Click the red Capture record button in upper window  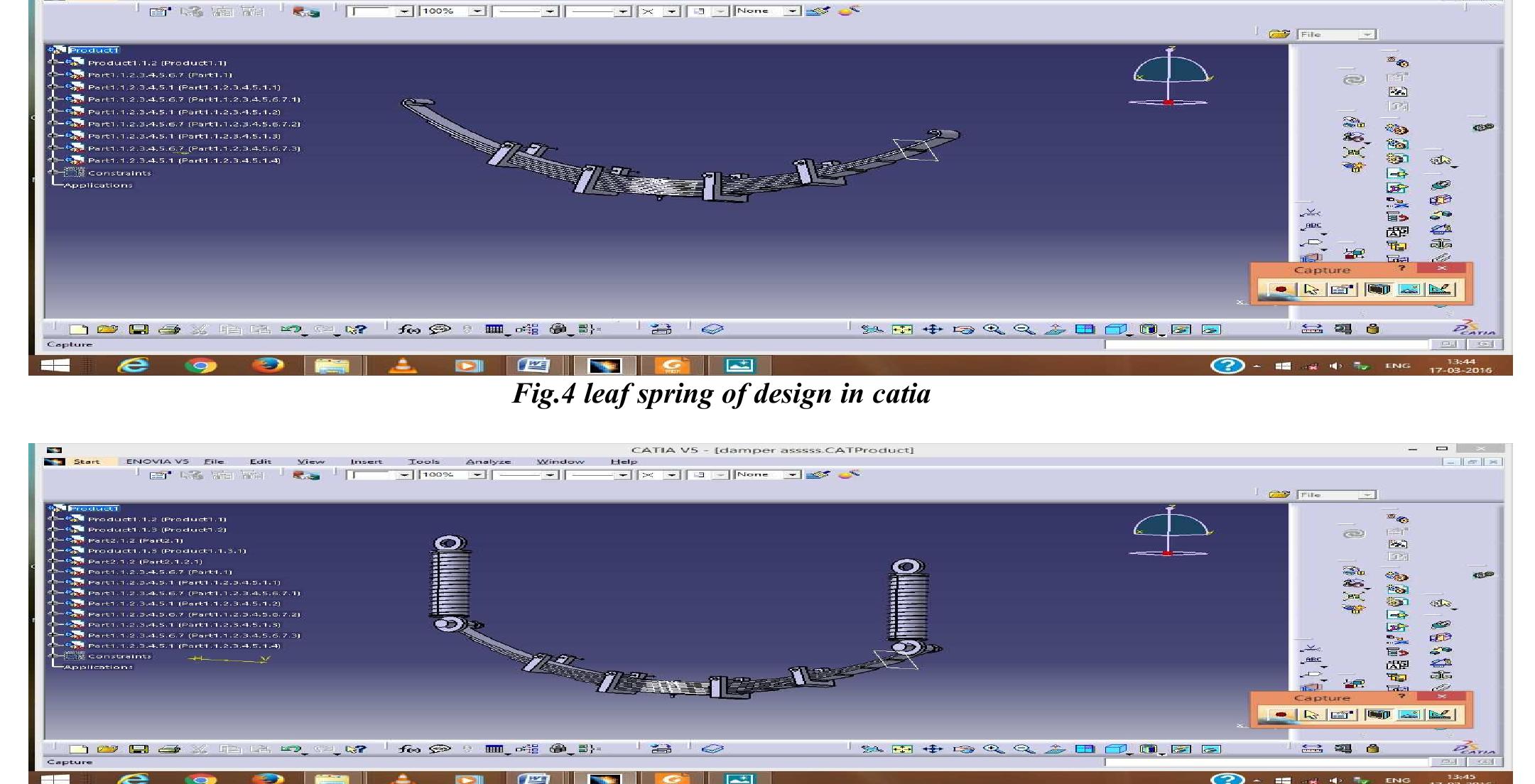(1281, 289)
